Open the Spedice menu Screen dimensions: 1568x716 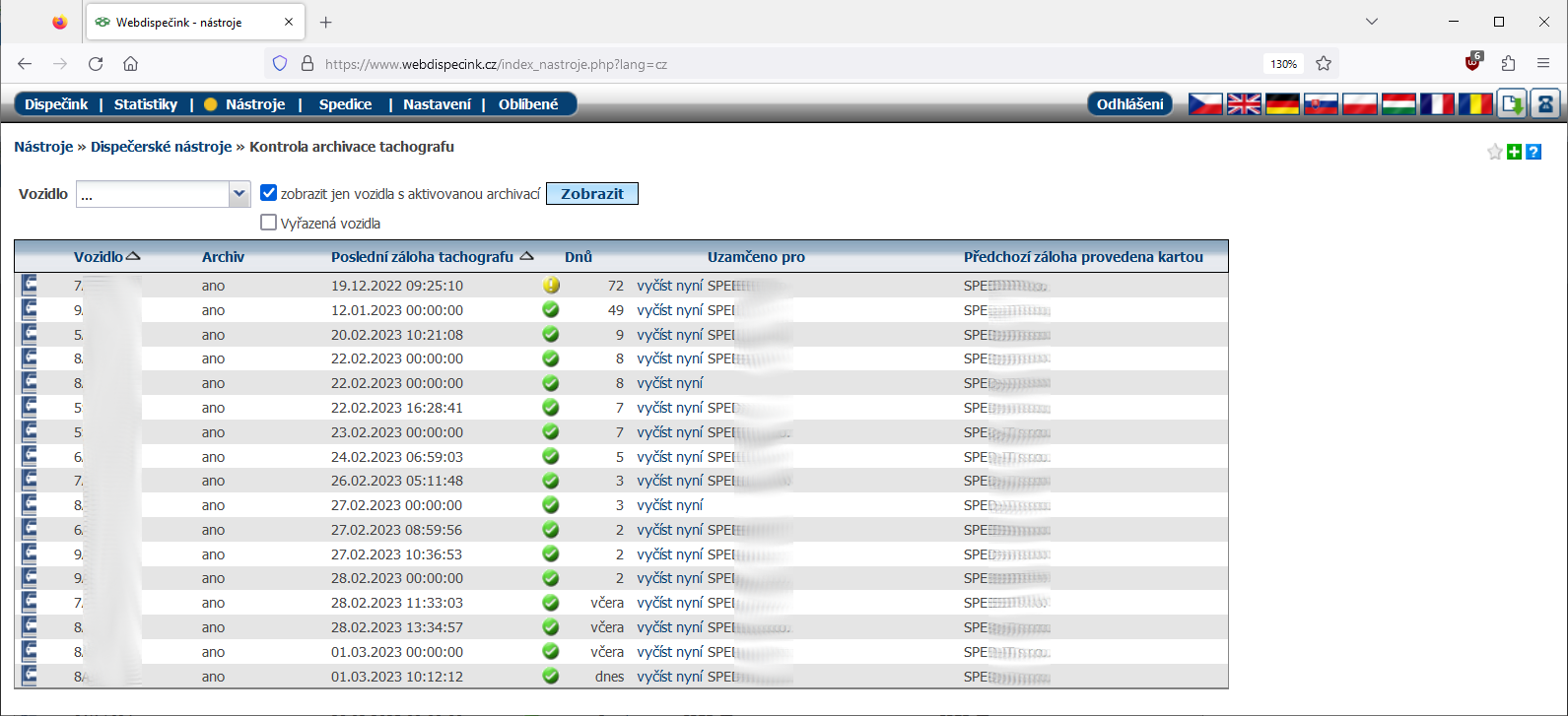tap(345, 104)
